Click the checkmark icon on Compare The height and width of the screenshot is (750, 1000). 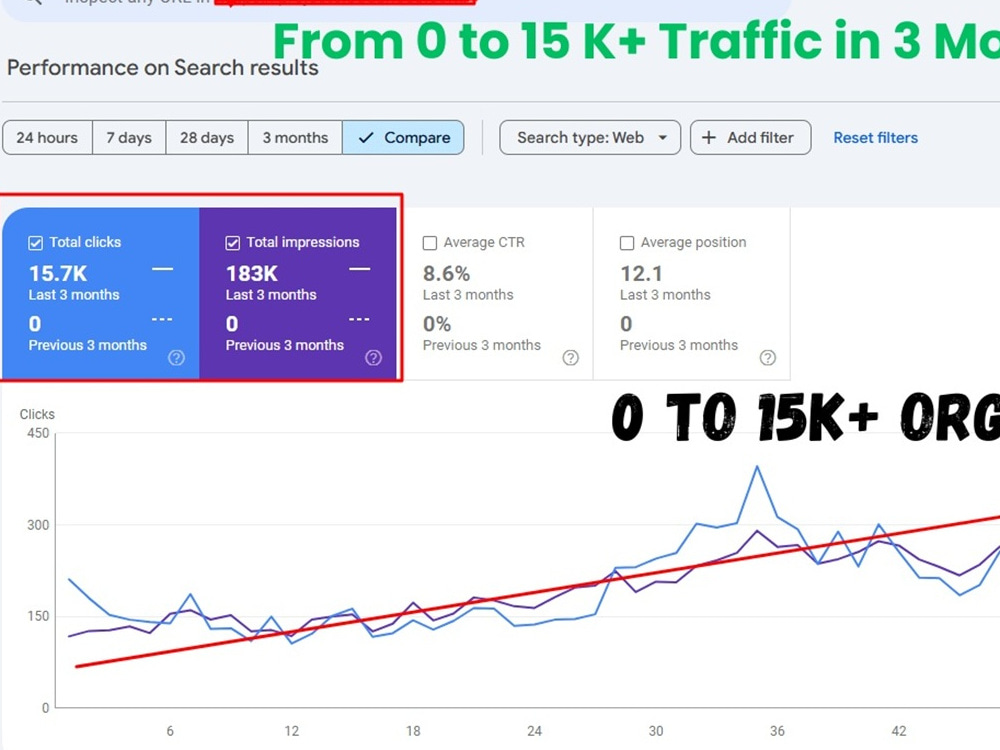pos(365,138)
